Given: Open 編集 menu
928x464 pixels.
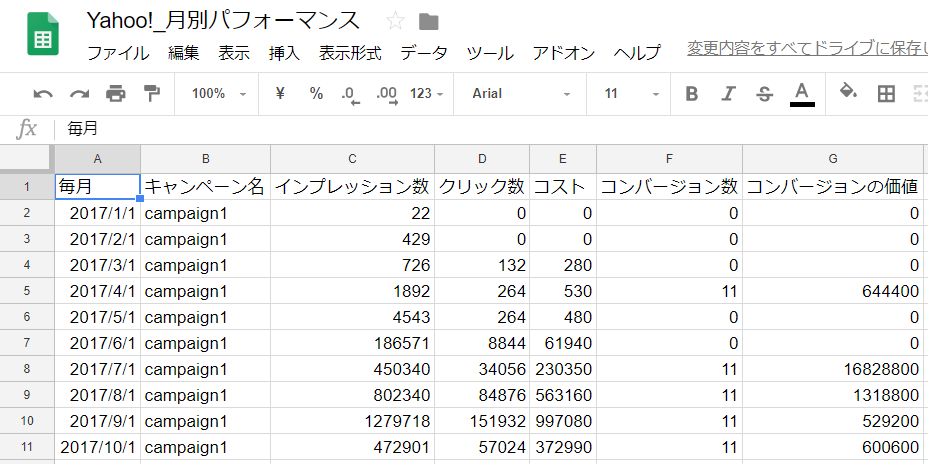Looking at the screenshot, I should 183,53.
